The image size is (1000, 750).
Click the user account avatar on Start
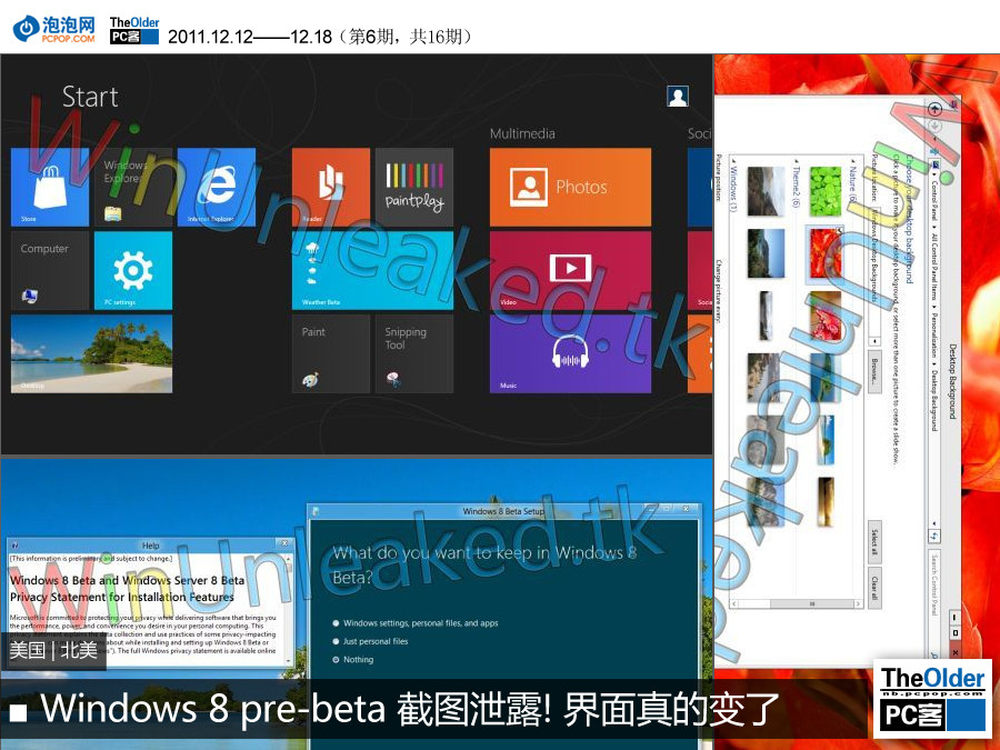(x=677, y=96)
